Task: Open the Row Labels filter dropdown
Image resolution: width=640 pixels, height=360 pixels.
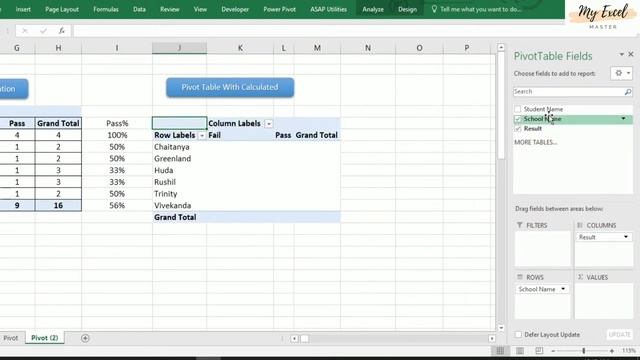Action: pyautogui.click(x=202, y=136)
